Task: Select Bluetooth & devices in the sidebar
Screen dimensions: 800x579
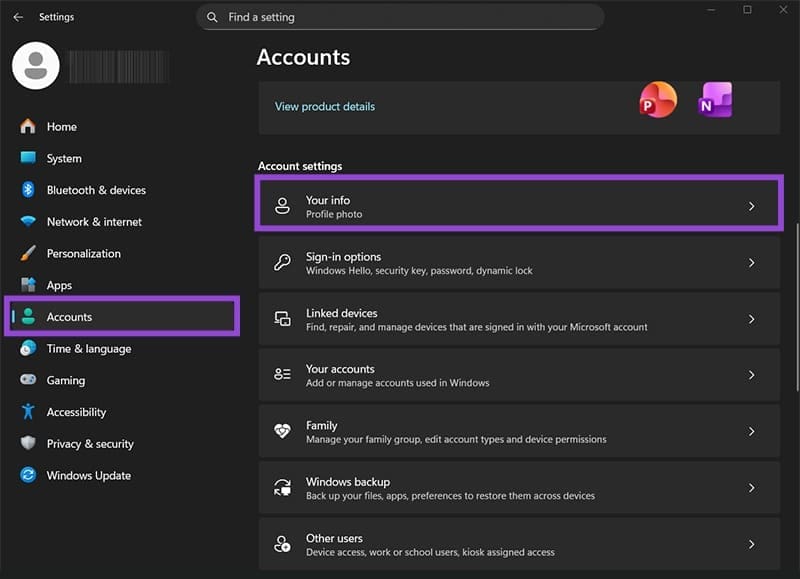Action: pos(96,190)
